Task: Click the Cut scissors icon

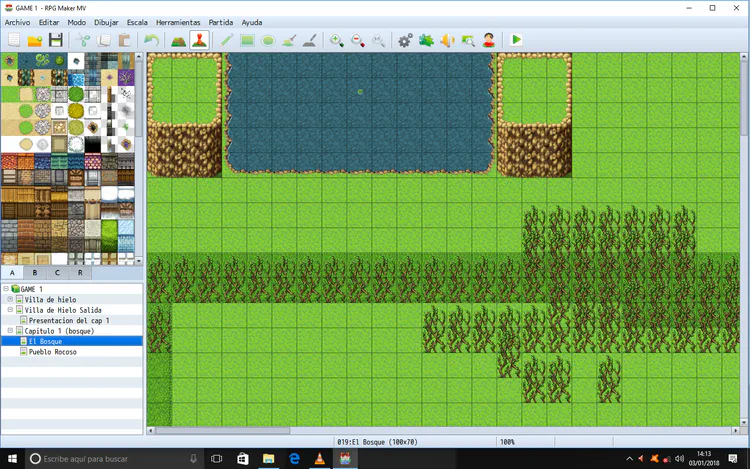Action: pyautogui.click(x=83, y=40)
